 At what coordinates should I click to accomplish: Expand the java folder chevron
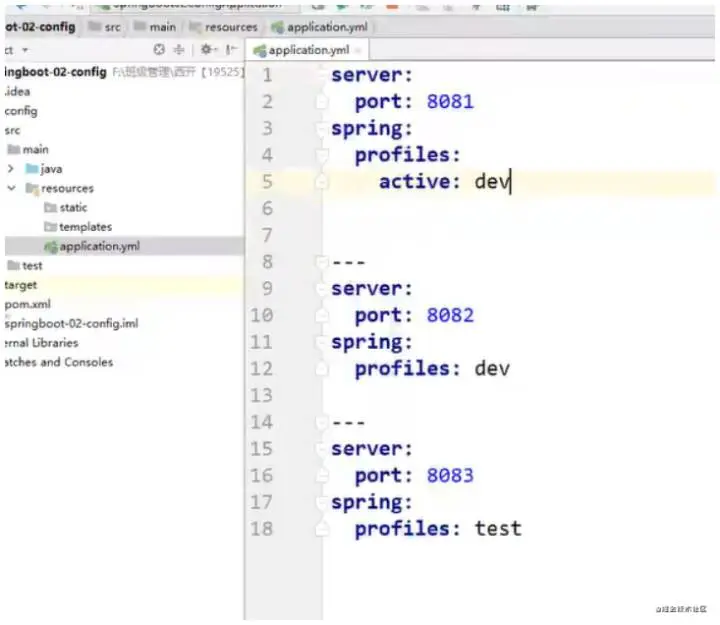tap(11, 169)
